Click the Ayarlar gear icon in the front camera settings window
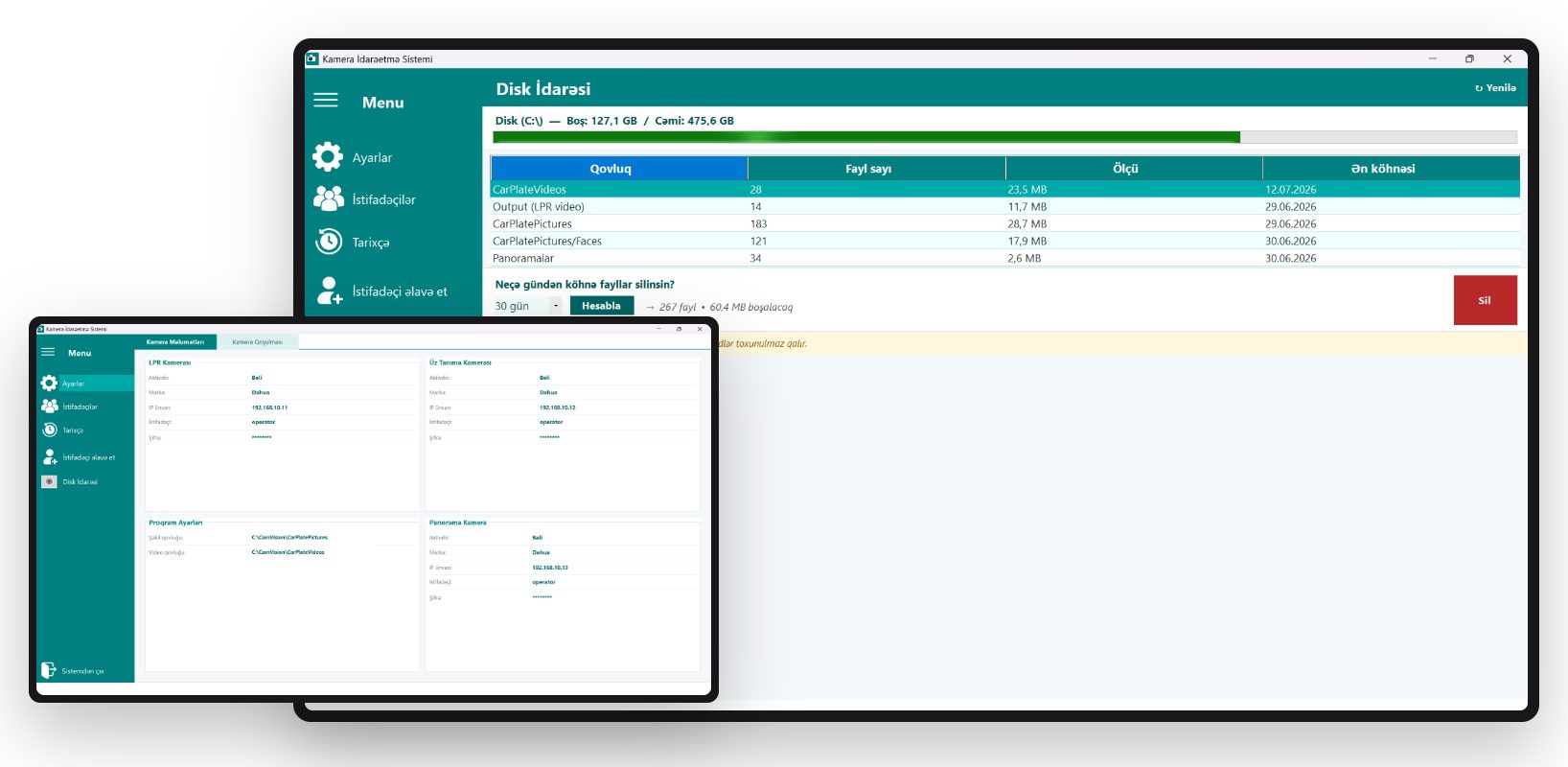 pyautogui.click(x=49, y=383)
